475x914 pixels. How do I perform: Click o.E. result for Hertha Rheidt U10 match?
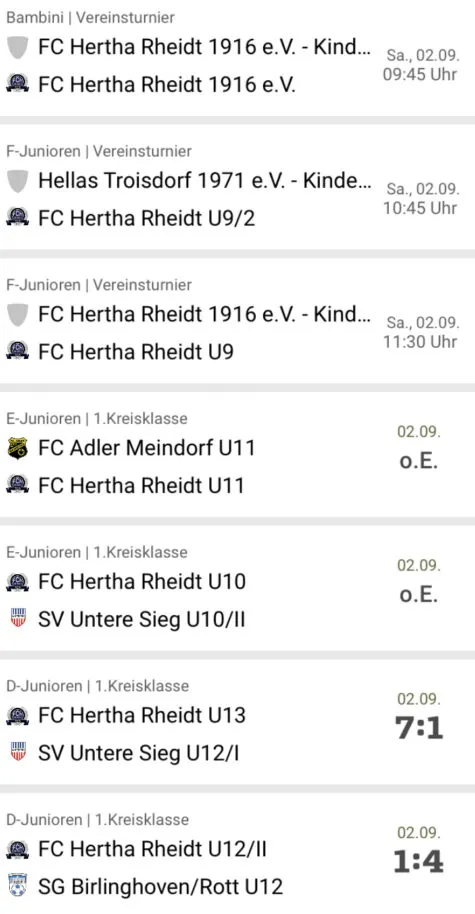point(419,595)
